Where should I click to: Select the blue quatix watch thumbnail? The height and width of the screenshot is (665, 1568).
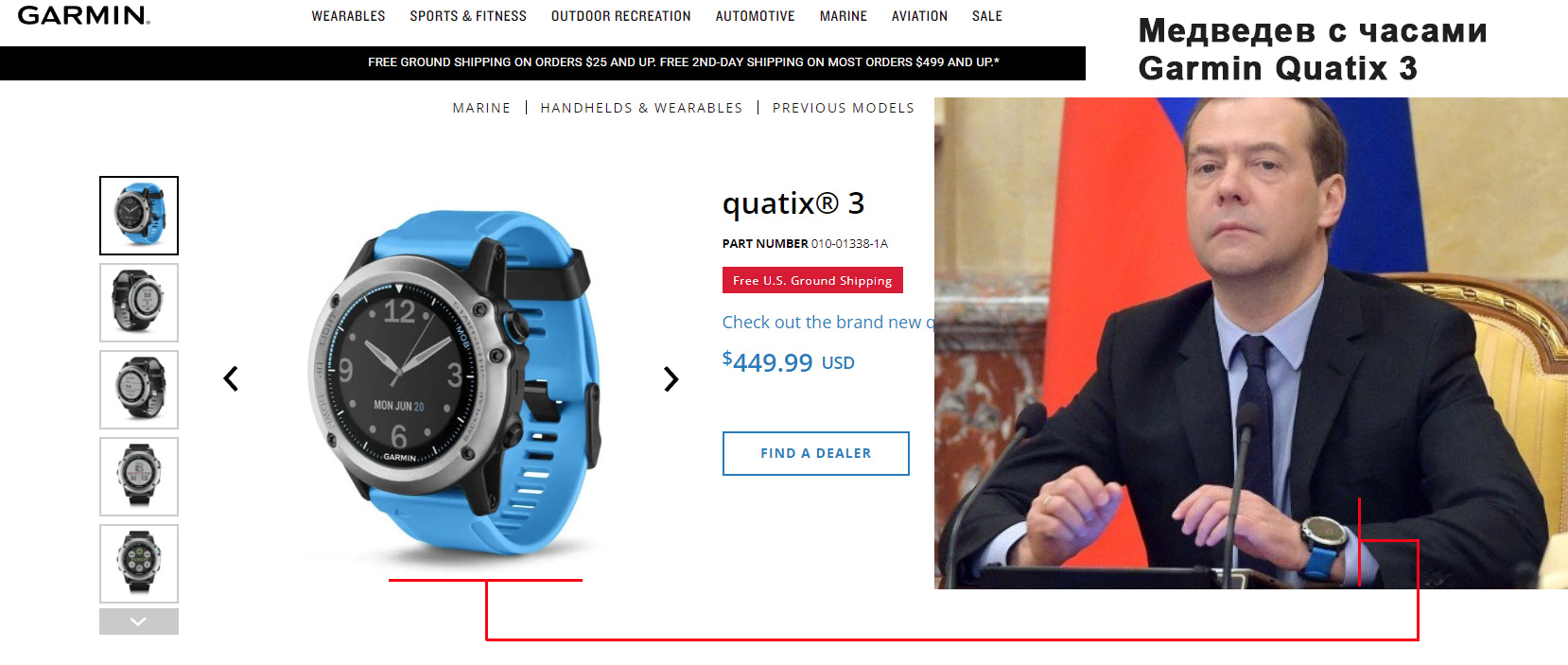click(139, 216)
